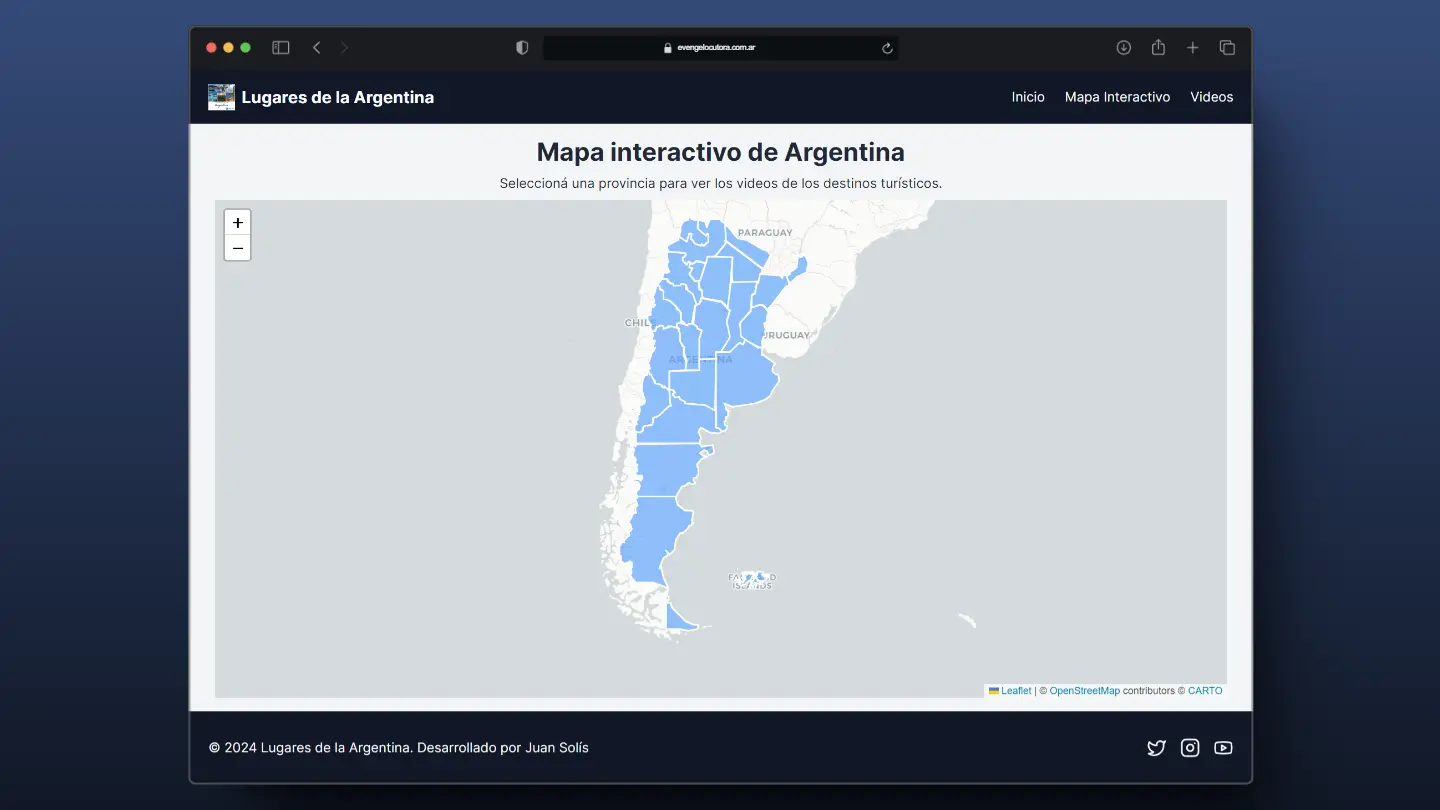Click the © 2024 footer copyright text
The width and height of the screenshot is (1440, 810).
tap(399, 748)
